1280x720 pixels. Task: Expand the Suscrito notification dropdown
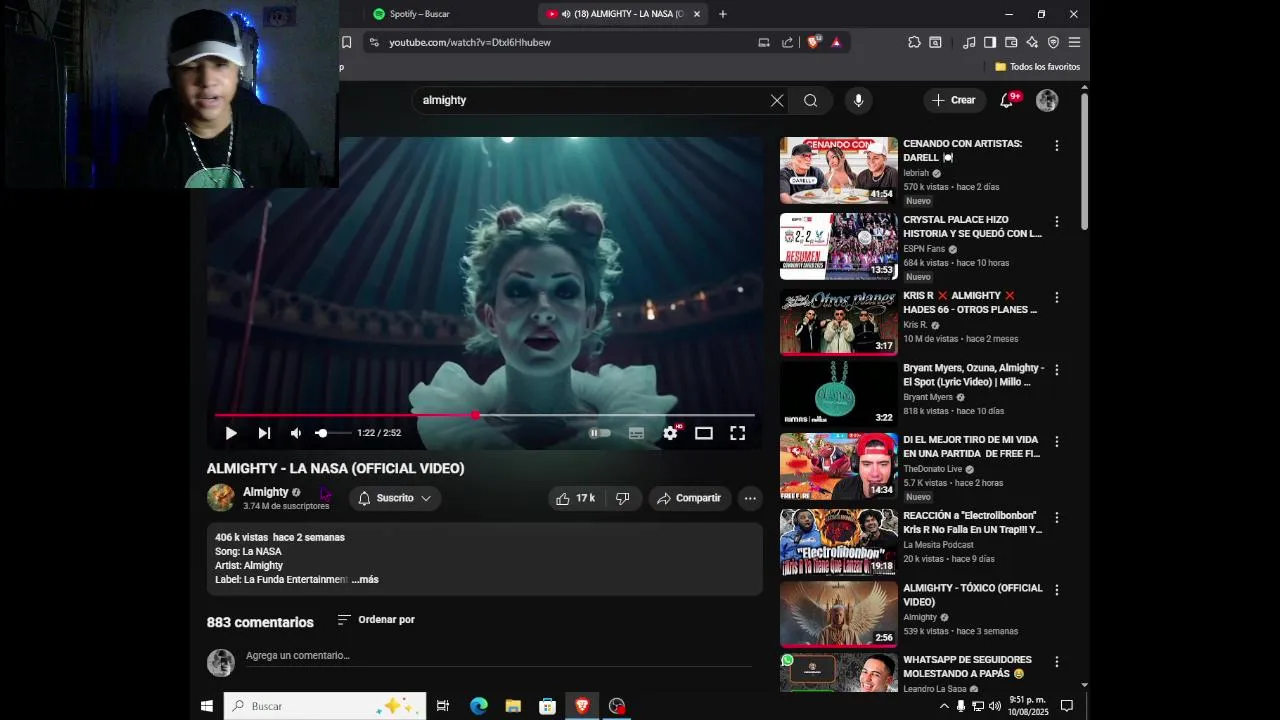(395, 498)
